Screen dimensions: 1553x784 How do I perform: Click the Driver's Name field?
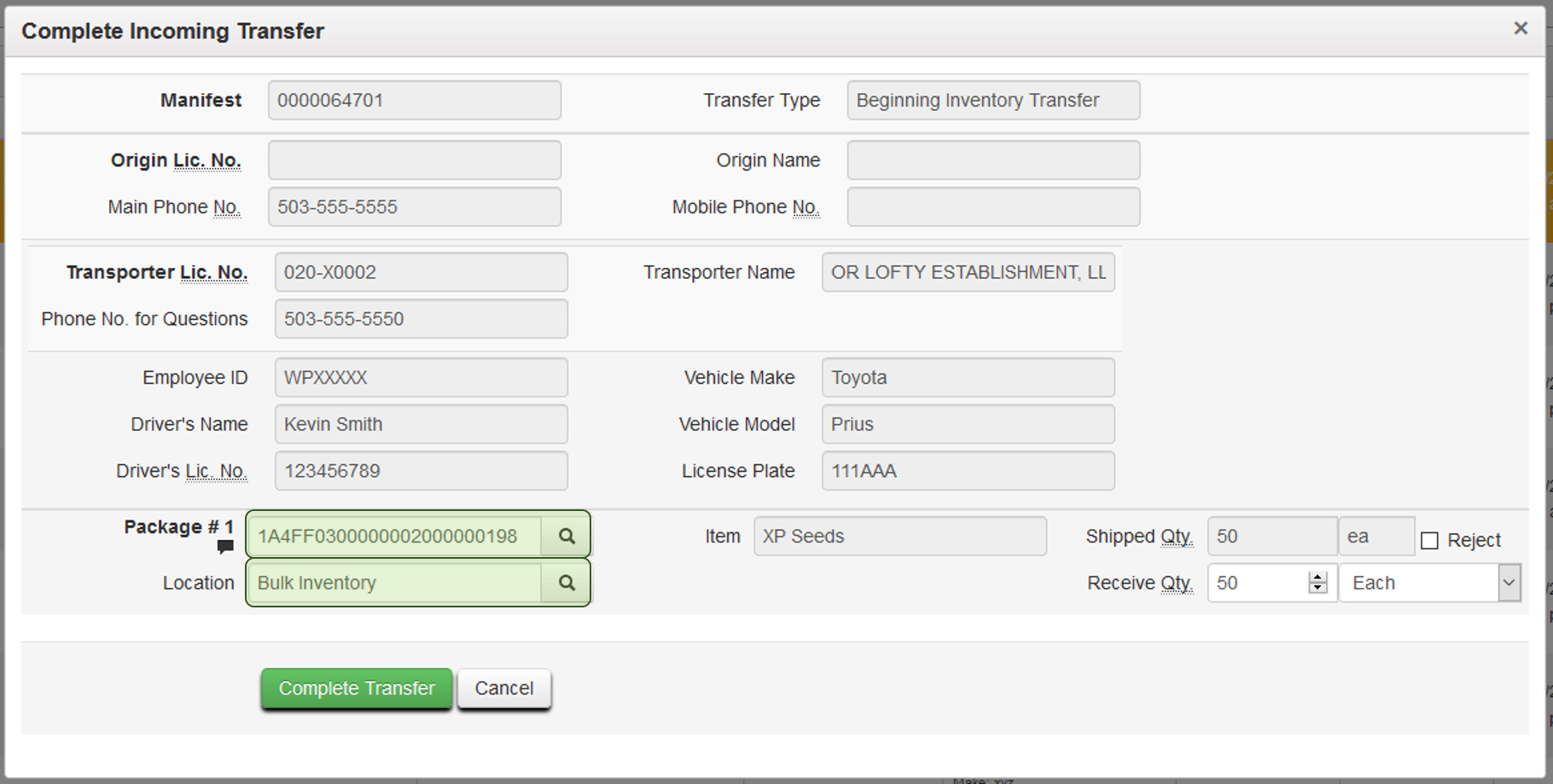tap(422, 424)
